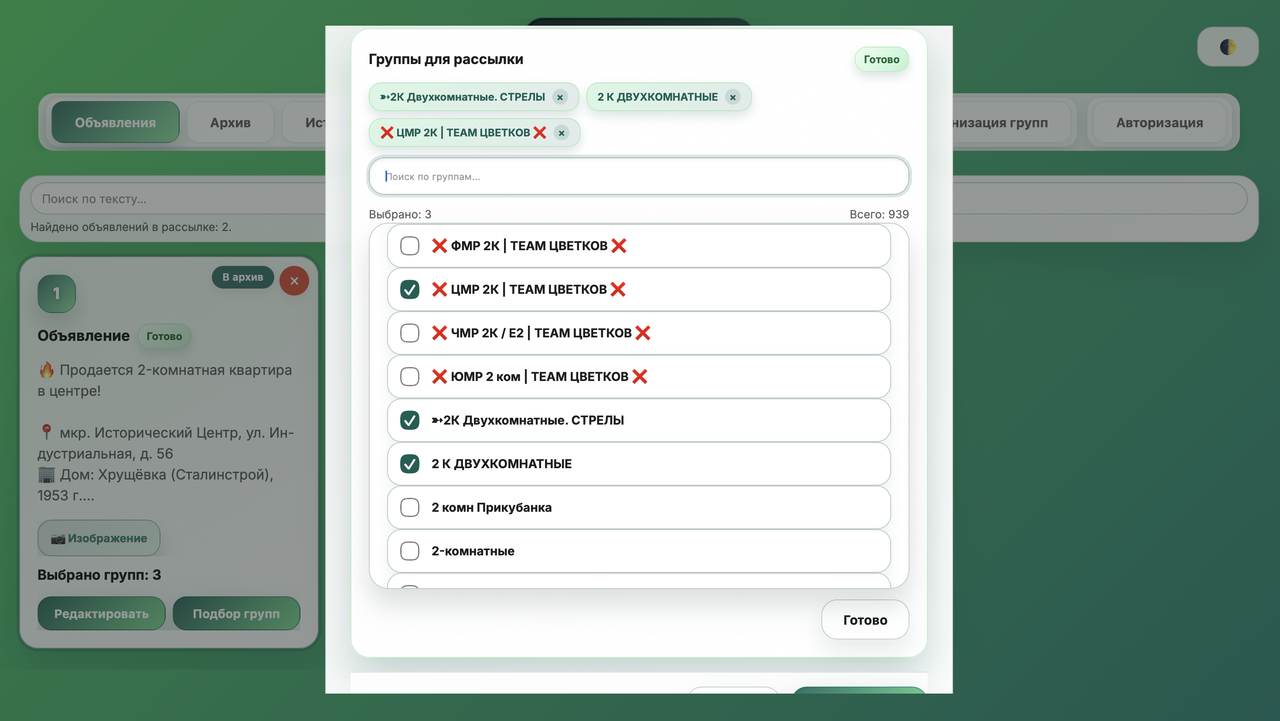The width and height of the screenshot is (1280, 721).
Task: Open the Объявления tab
Action: coord(115,123)
